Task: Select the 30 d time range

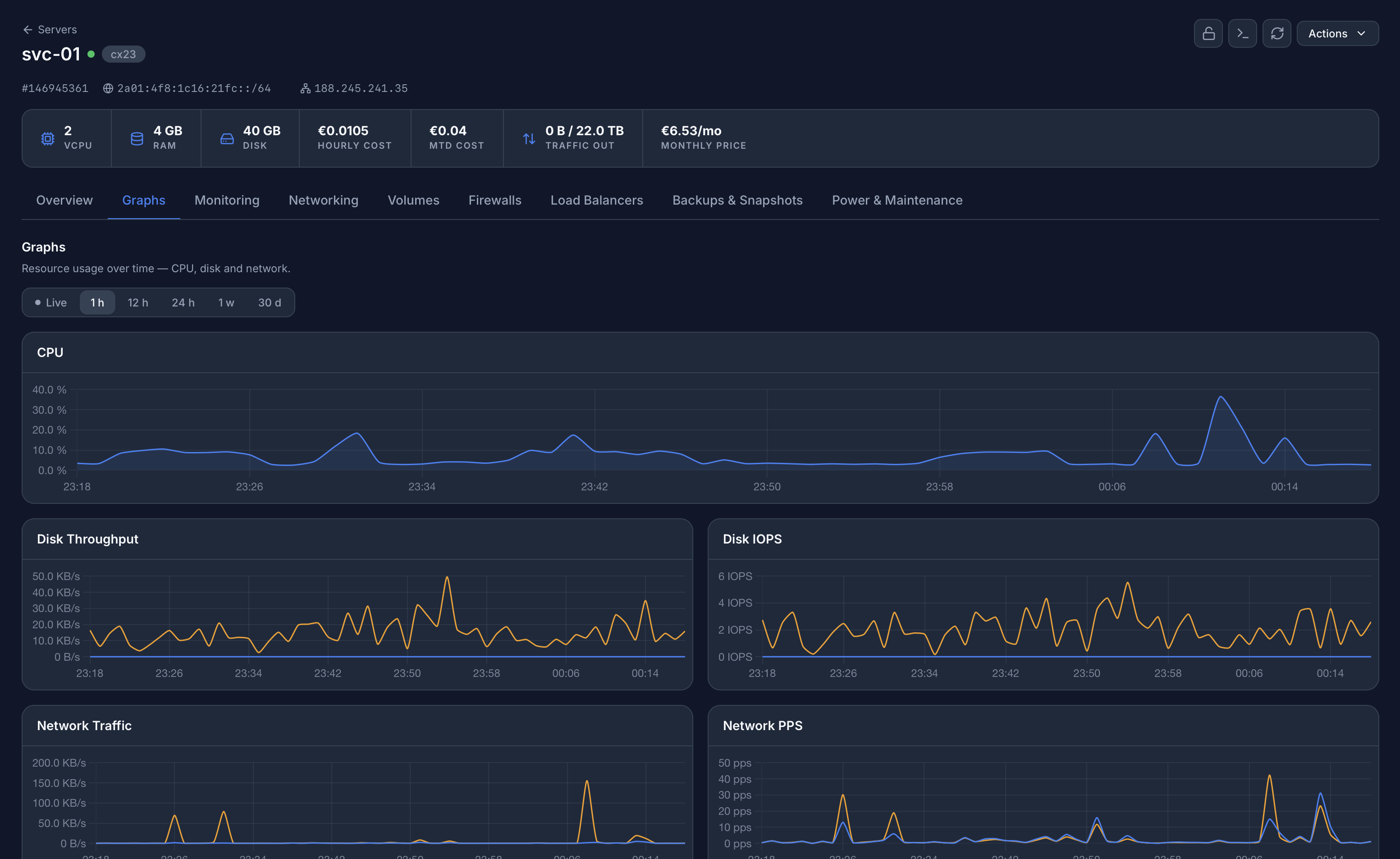Action: pos(270,302)
